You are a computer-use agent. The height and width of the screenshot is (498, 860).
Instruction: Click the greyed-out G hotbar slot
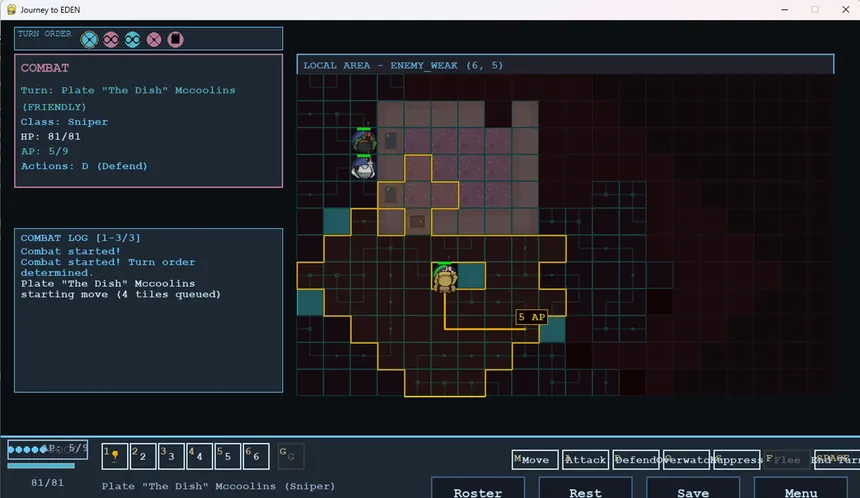click(x=291, y=456)
